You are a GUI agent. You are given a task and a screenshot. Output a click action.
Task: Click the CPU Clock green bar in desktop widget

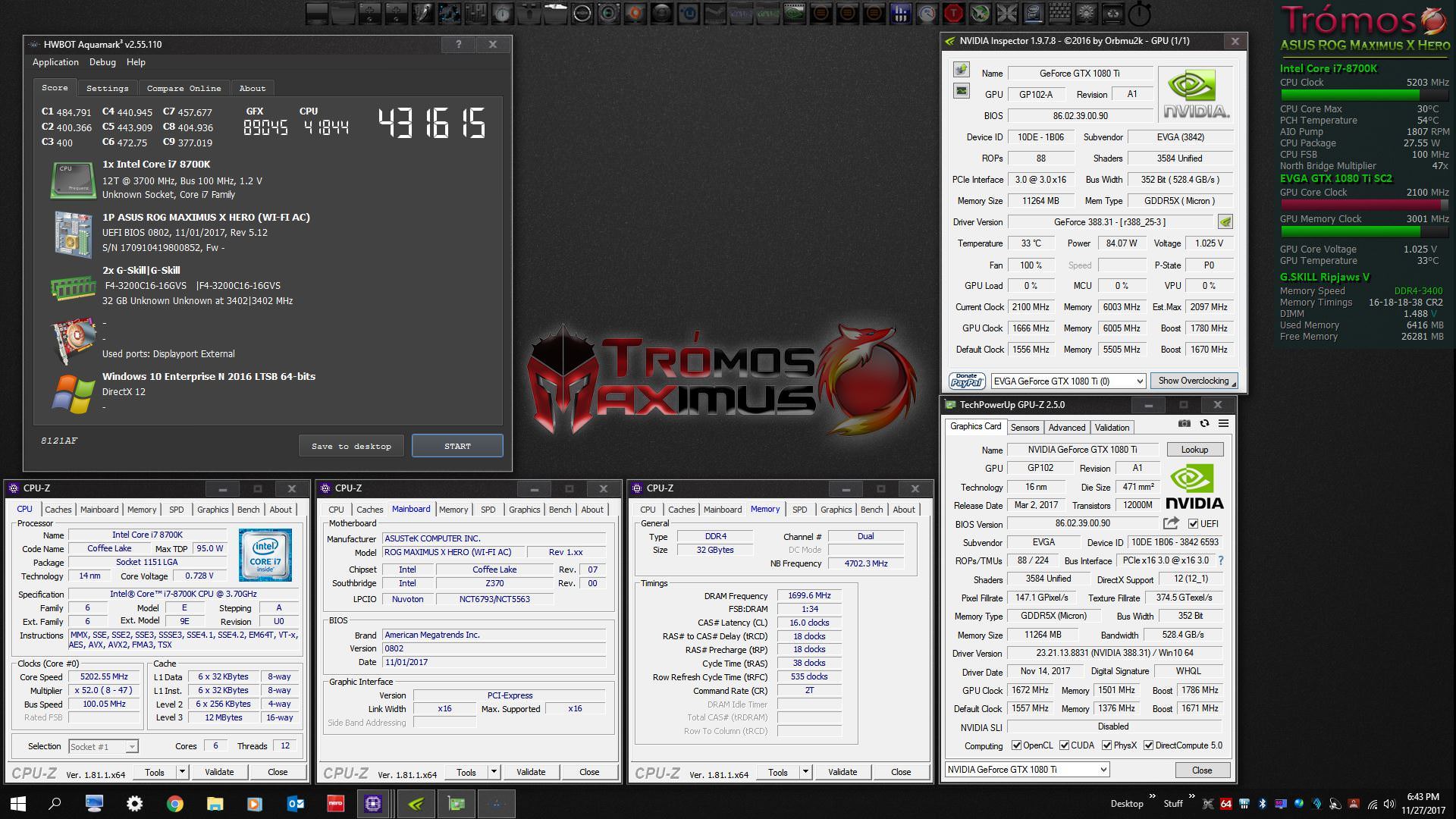point(1364,95)
